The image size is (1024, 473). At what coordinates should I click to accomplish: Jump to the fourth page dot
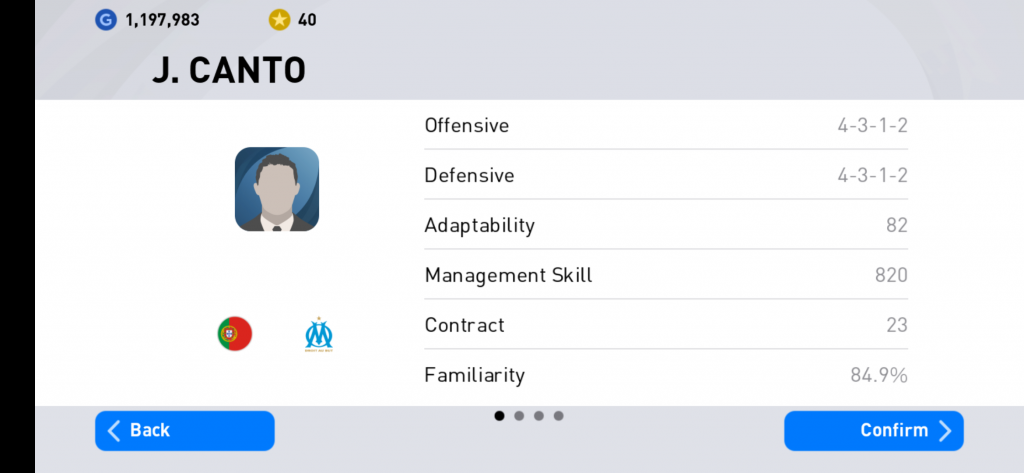(558, 416)
